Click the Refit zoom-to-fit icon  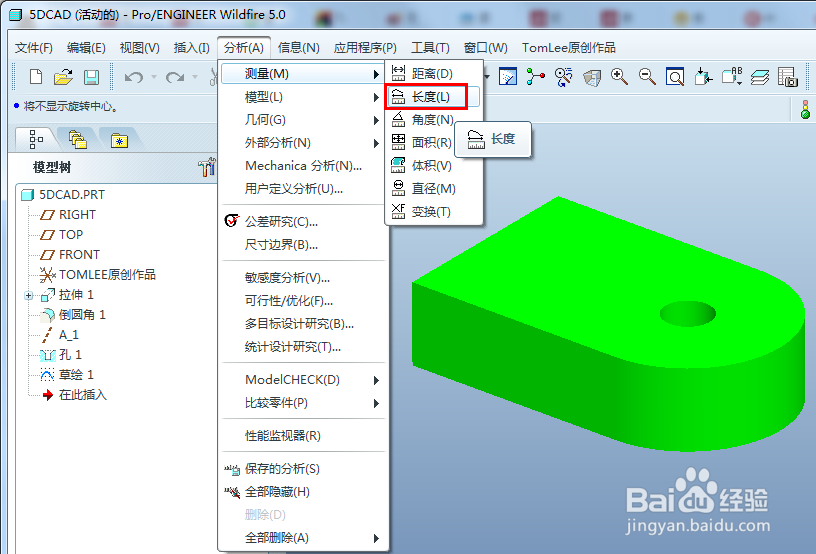[675, 77]
